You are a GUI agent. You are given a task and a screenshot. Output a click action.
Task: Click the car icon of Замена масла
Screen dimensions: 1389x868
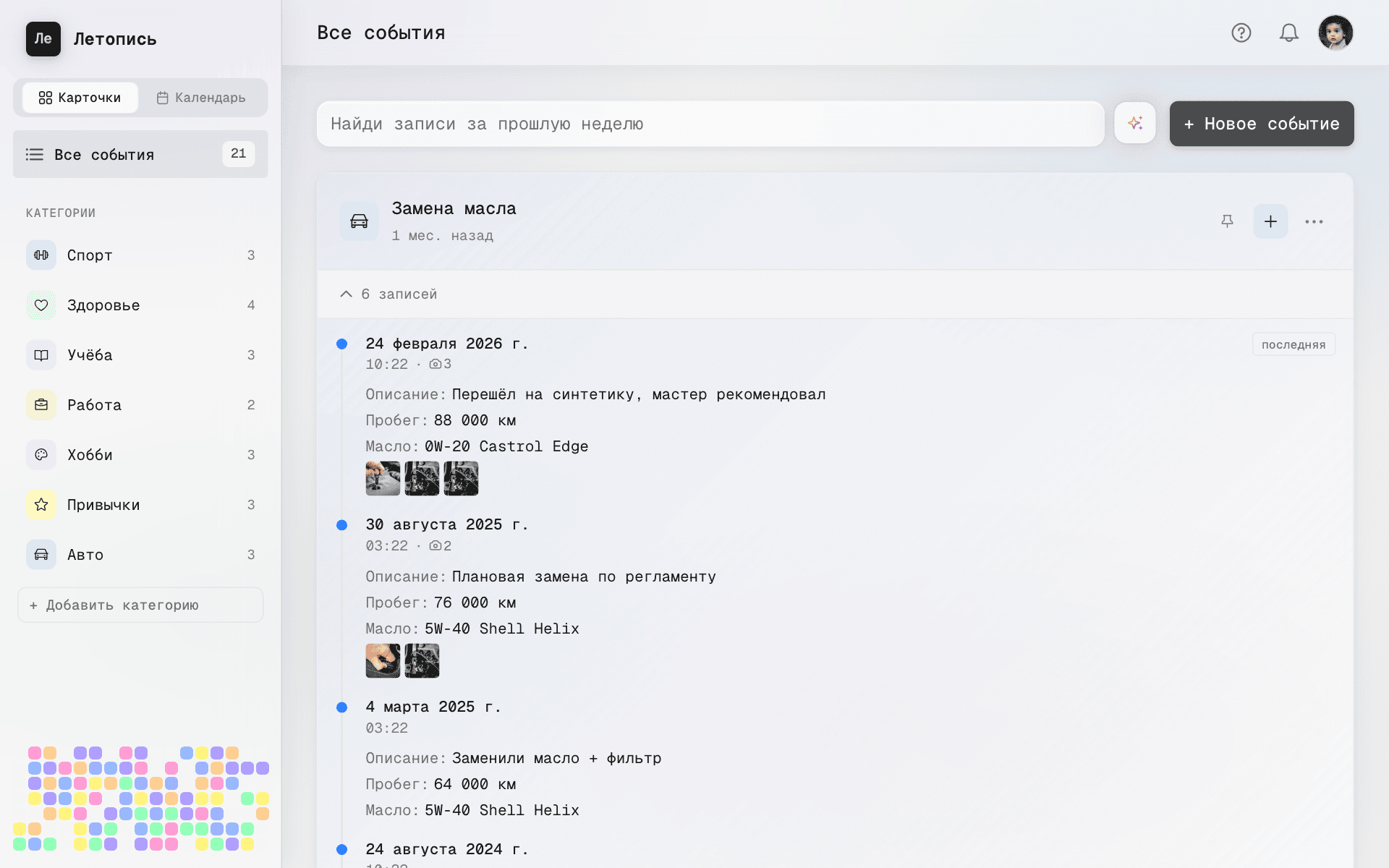tap(359, 221)
